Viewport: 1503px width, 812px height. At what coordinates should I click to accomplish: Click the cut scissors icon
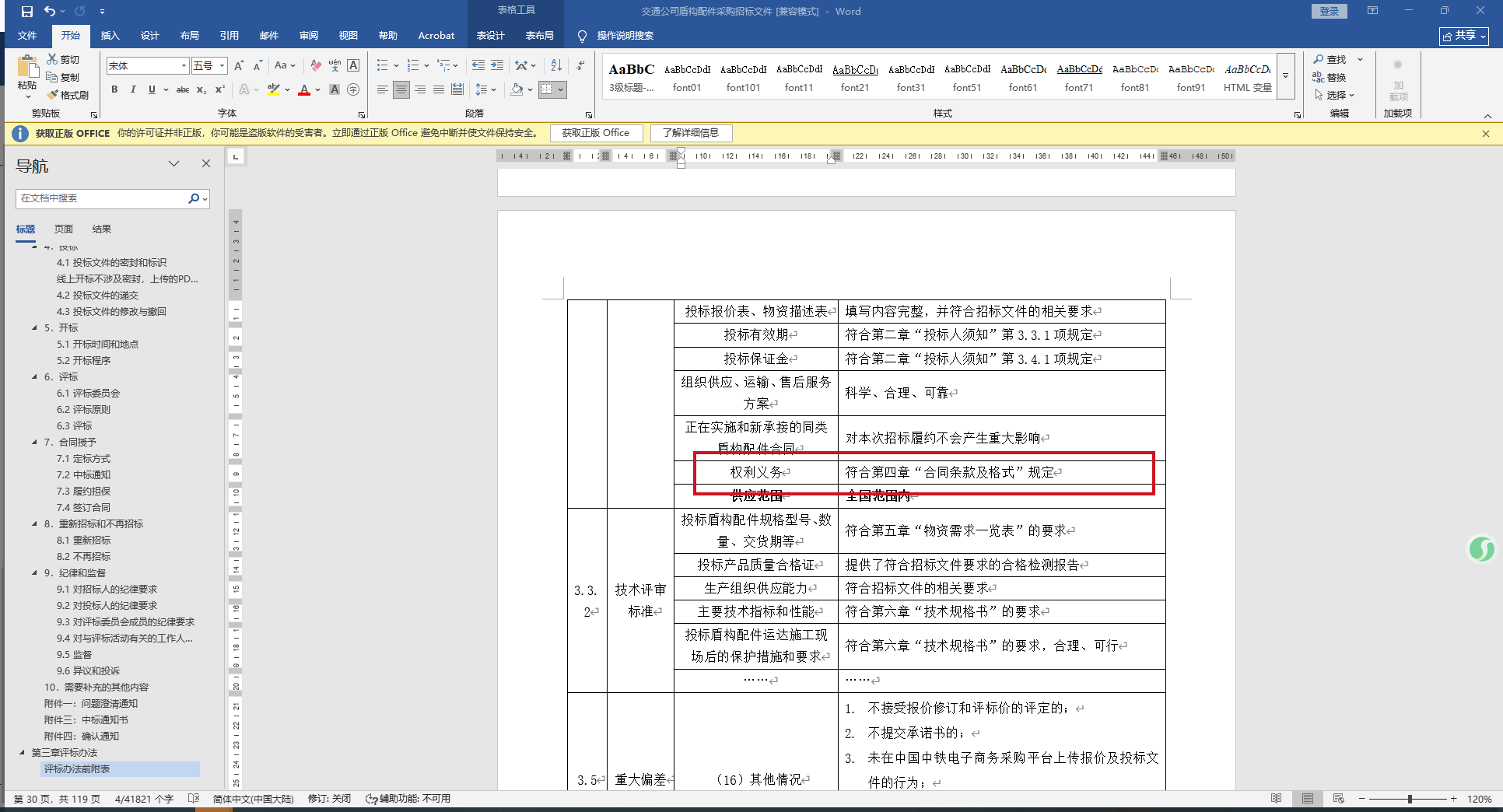coord(52,59)
